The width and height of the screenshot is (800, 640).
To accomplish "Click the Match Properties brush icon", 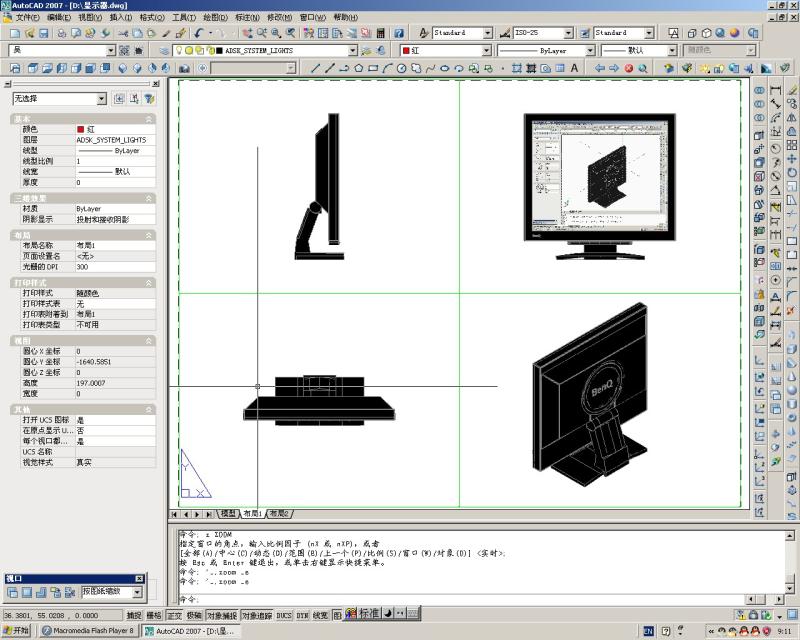I will [x=166, y=33].
